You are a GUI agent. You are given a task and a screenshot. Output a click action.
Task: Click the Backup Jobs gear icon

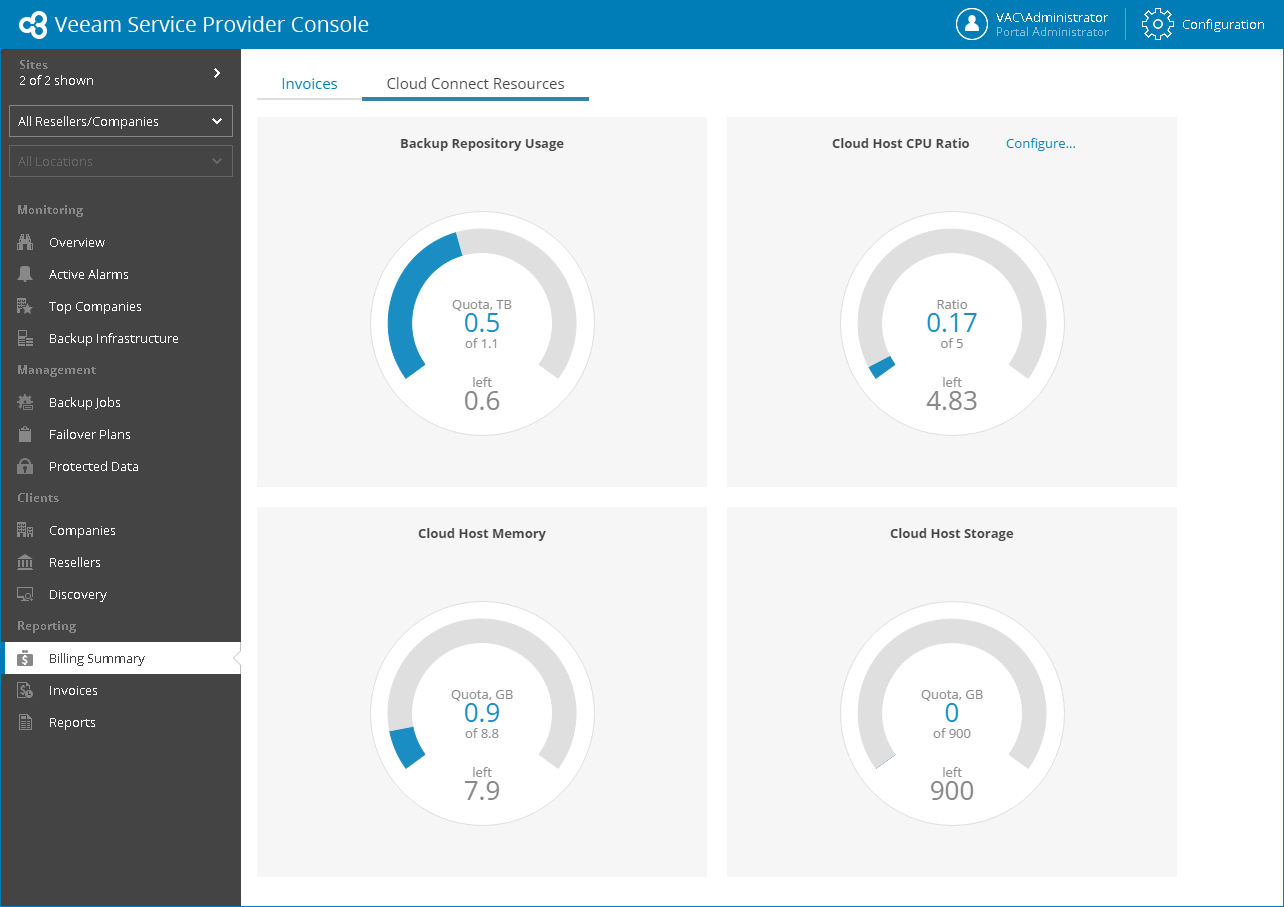coord(26,402)
